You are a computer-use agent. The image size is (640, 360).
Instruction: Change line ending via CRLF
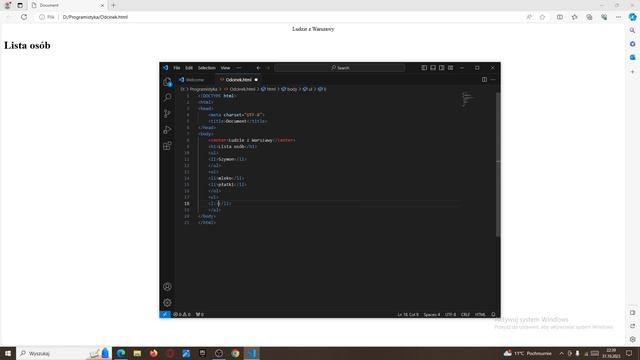[x=465, y=314]
